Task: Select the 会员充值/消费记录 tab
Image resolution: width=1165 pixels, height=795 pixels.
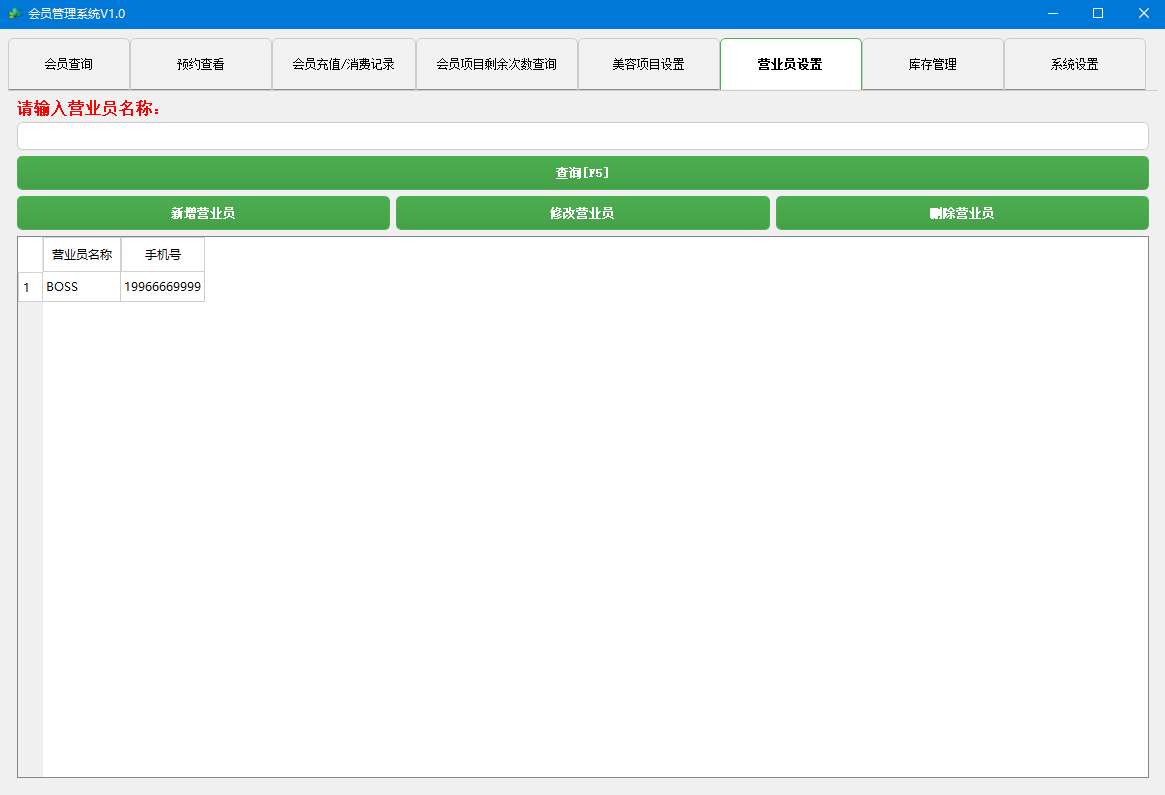Action: pos(344,63)
